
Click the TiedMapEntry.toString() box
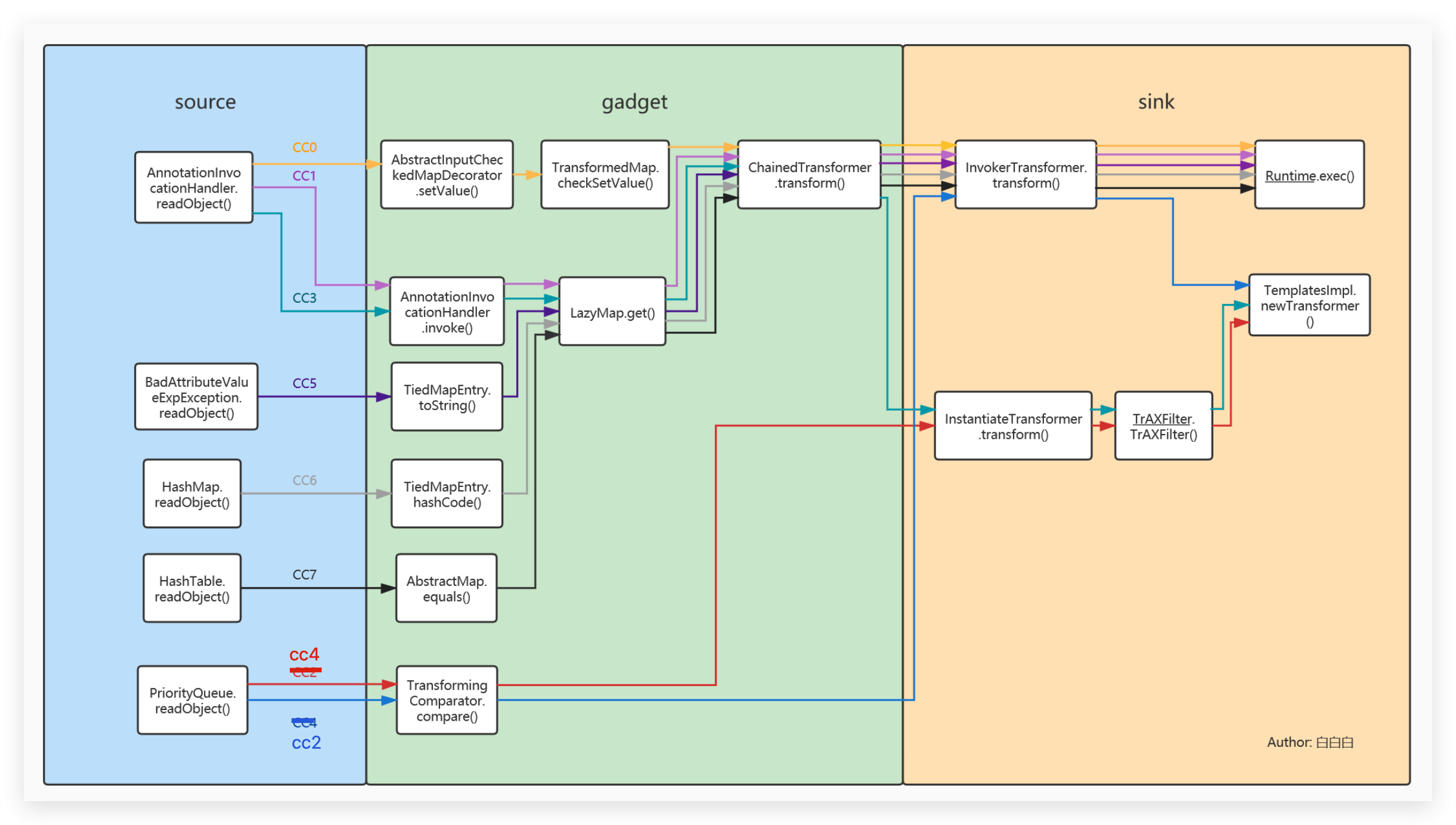(447, 396)
